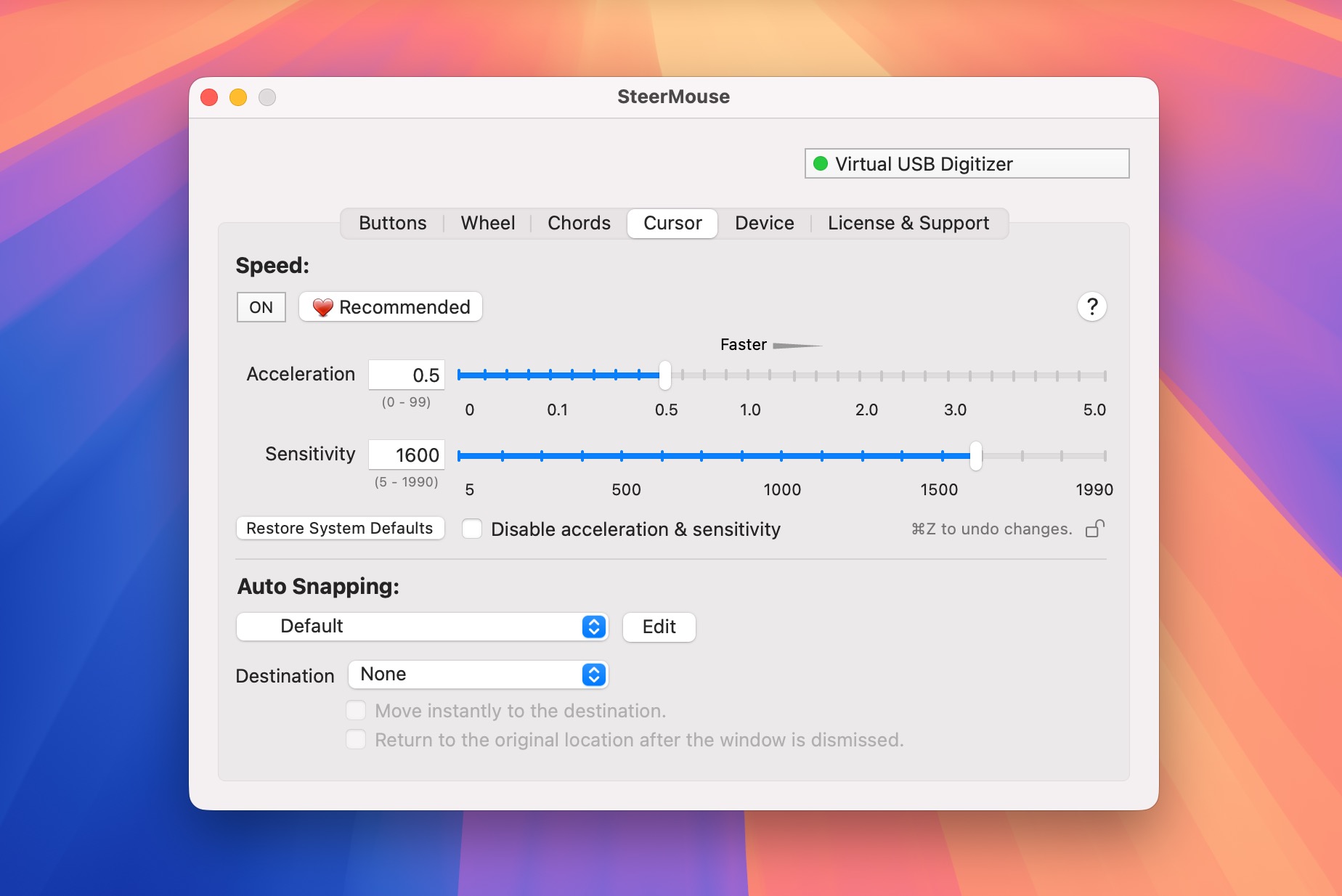Close the SteerMouse window
The height and width of the screenshot is (896, 1342).
point(209,97)
